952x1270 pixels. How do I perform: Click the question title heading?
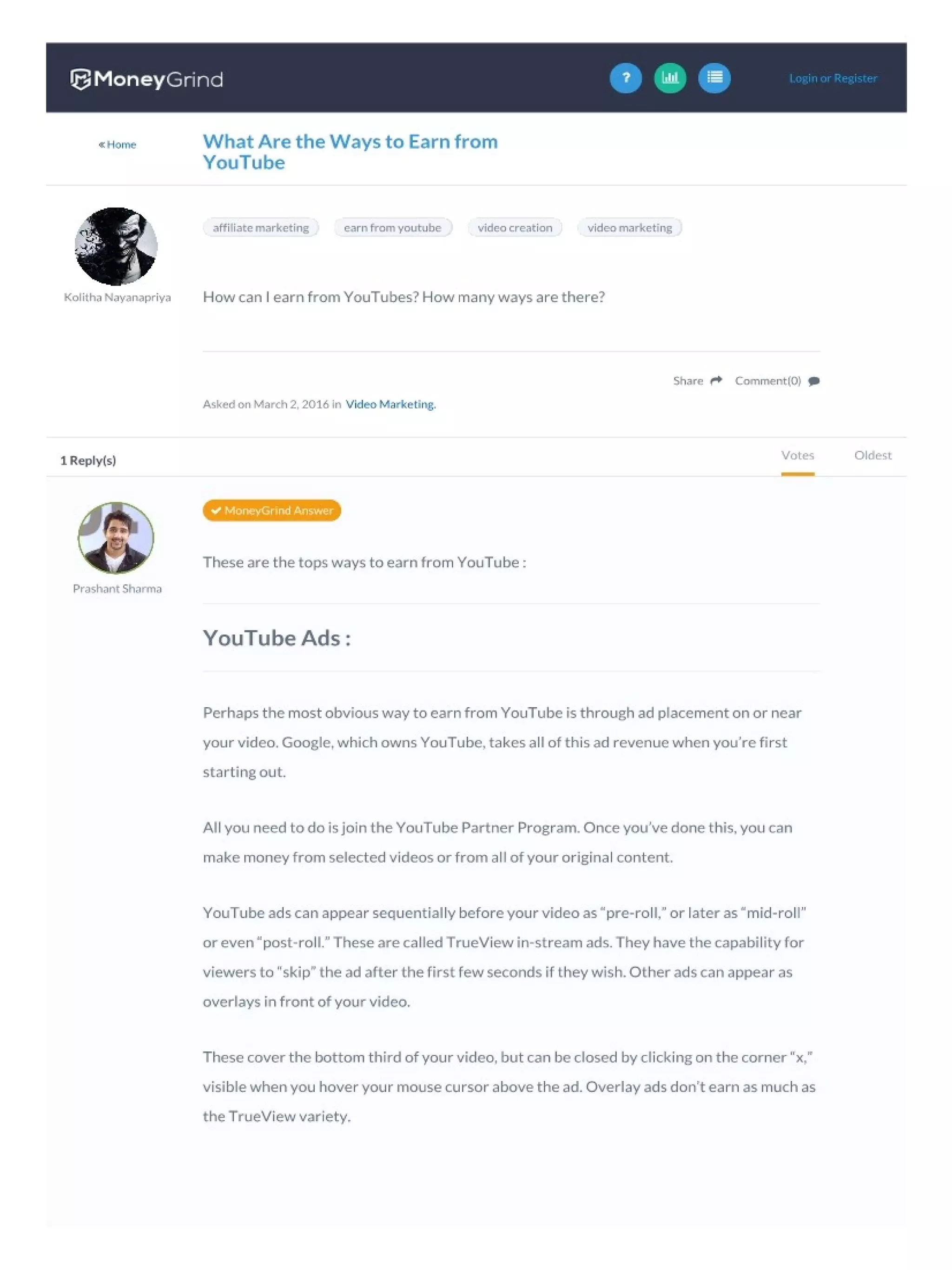pyautogui.click(x=350, y=152)
